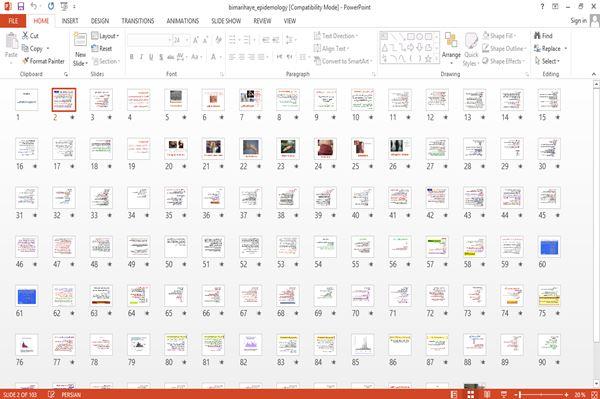Open Shape Fill dropdown
This screenshot has height=399, width=600.
[499, 36]
